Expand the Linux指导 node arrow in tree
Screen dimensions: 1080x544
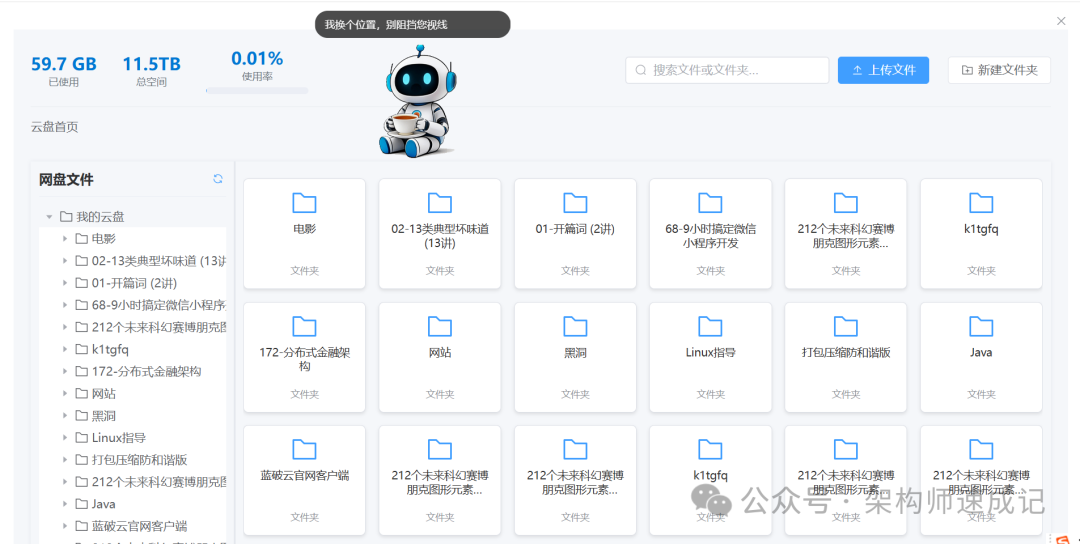(65, 437)
